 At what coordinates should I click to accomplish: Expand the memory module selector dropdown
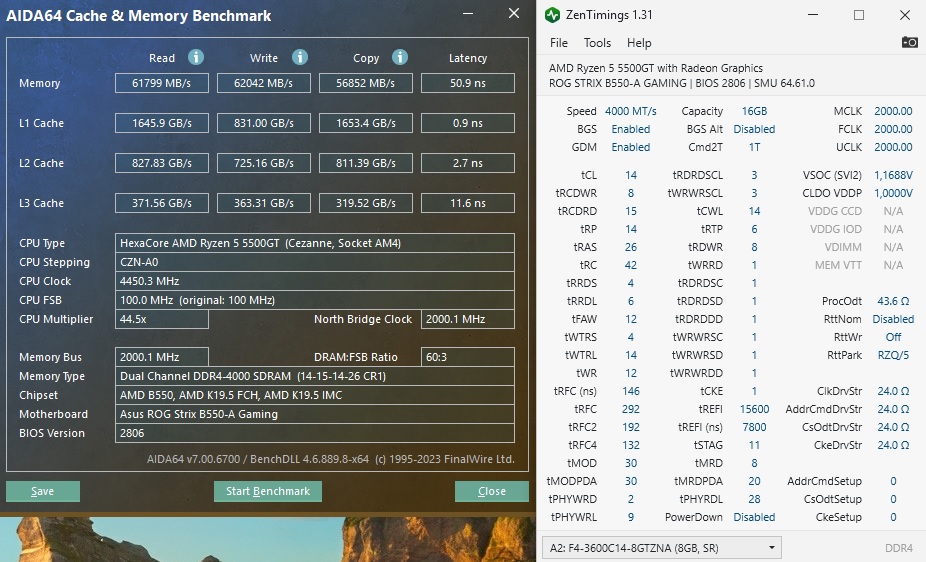[x=661, y=548]
